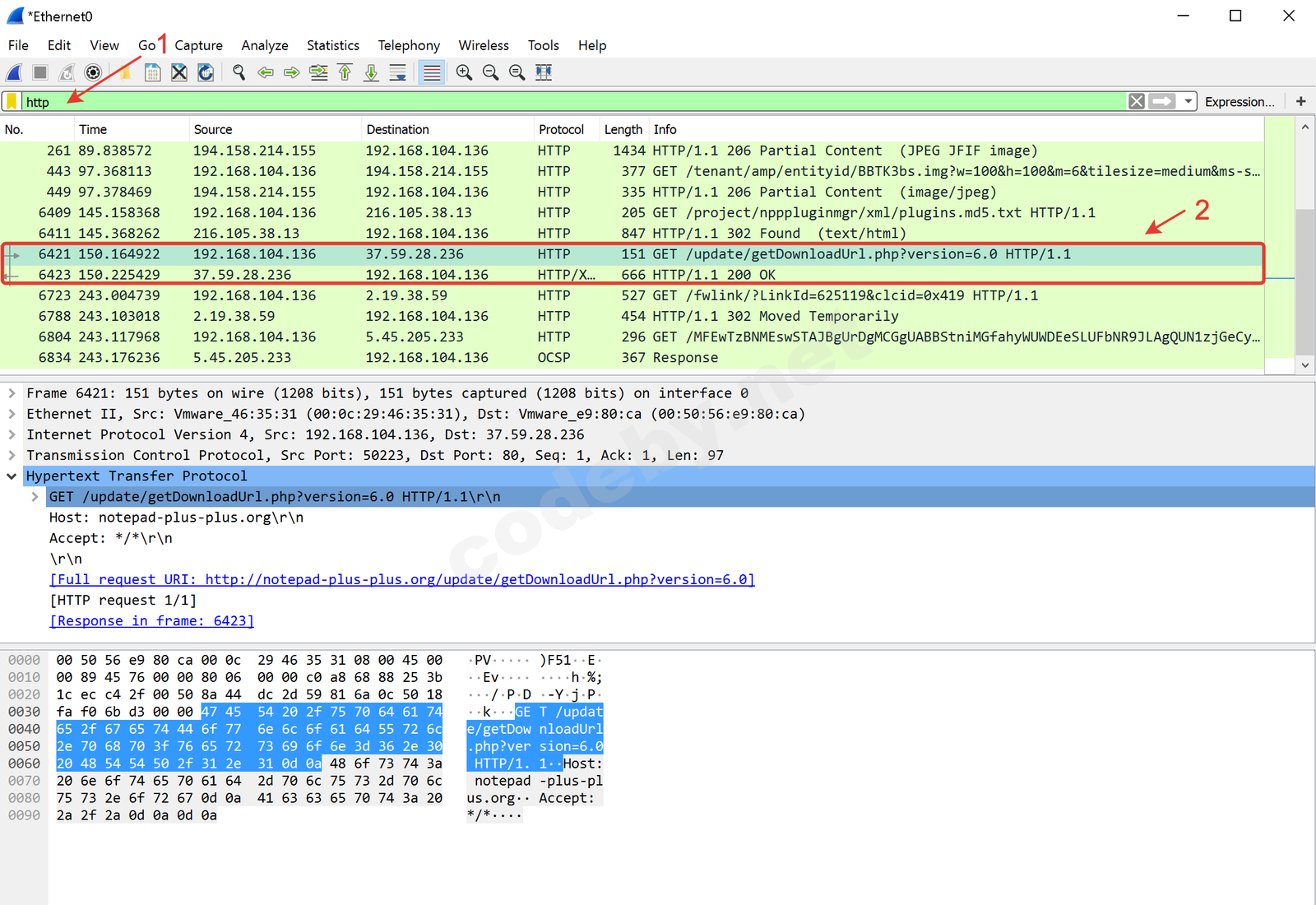Toggle packet list colorization
Viewport: 1316px width, 905px height.
pyautogui.click(x=431, y=72)
